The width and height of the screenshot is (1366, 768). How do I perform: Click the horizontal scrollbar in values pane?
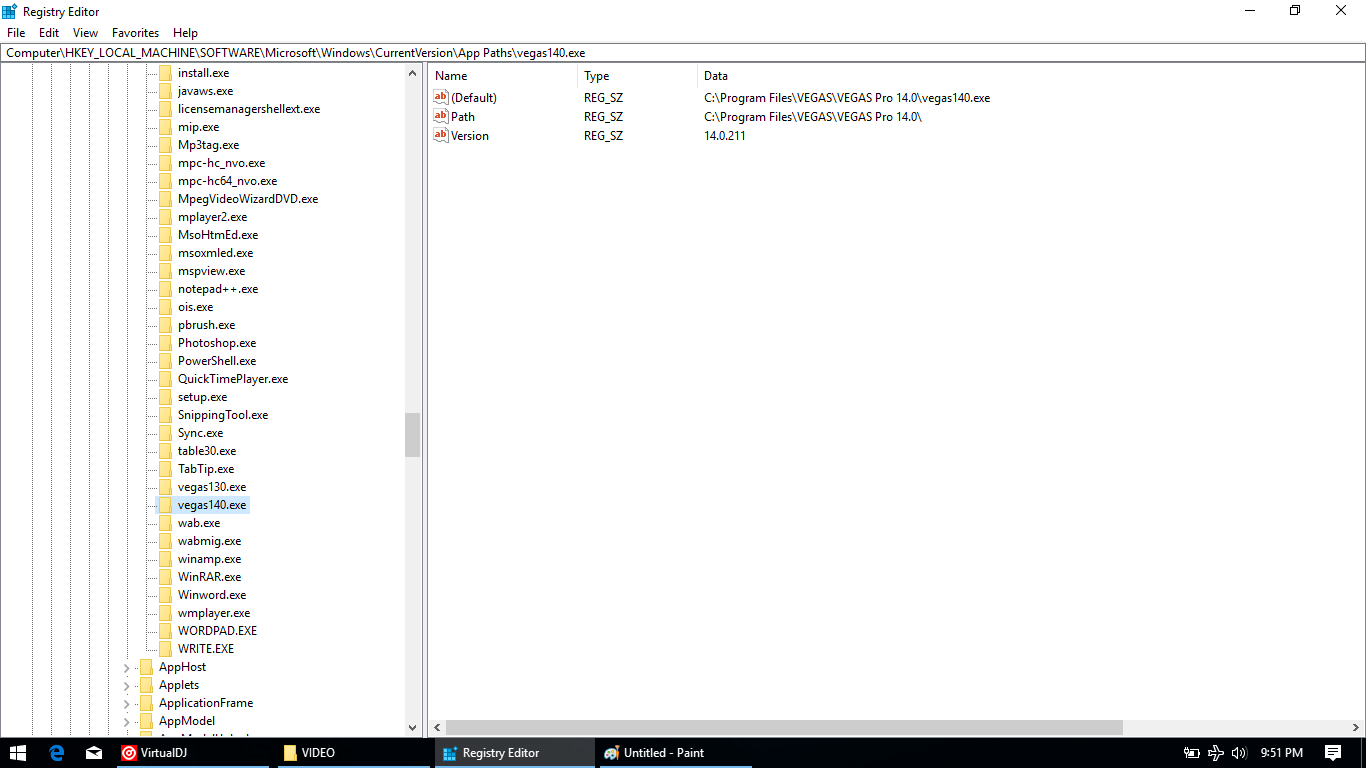(x=783, y=727)
